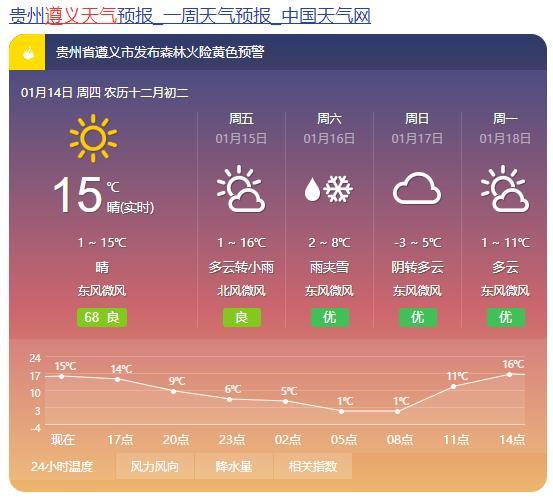Viewport: 553px width, 501px height.
Task: Click the 优 air quality badge for 周日
Action: [418, 317]
